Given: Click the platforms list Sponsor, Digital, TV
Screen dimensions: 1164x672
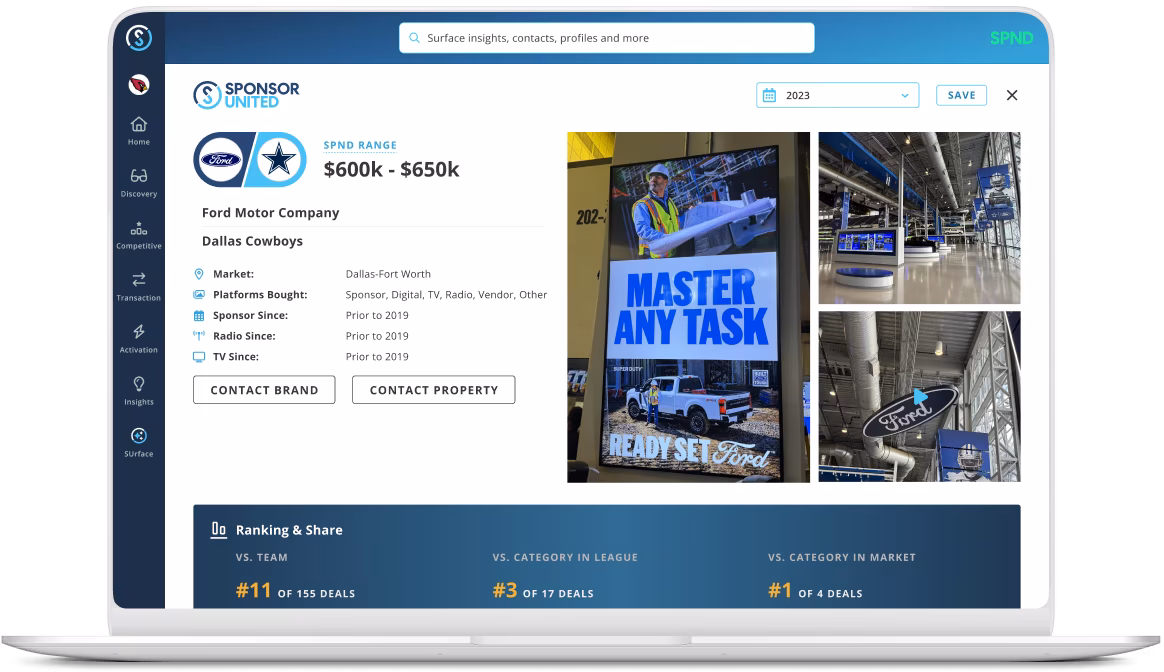Looking at the screenshot, I should 446,295.
